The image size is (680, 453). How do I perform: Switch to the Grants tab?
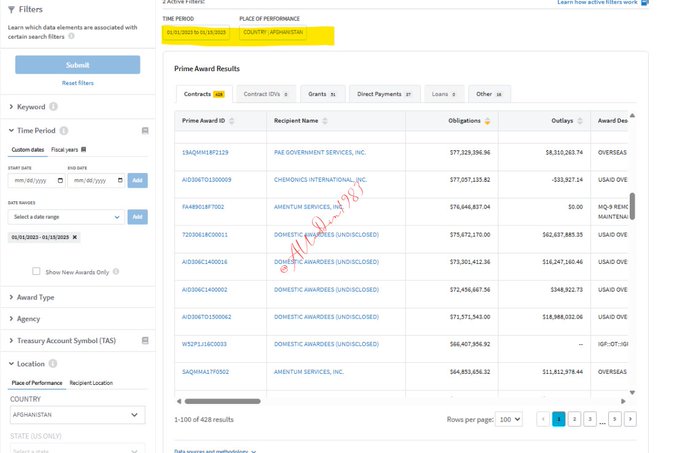coord(319,94)
